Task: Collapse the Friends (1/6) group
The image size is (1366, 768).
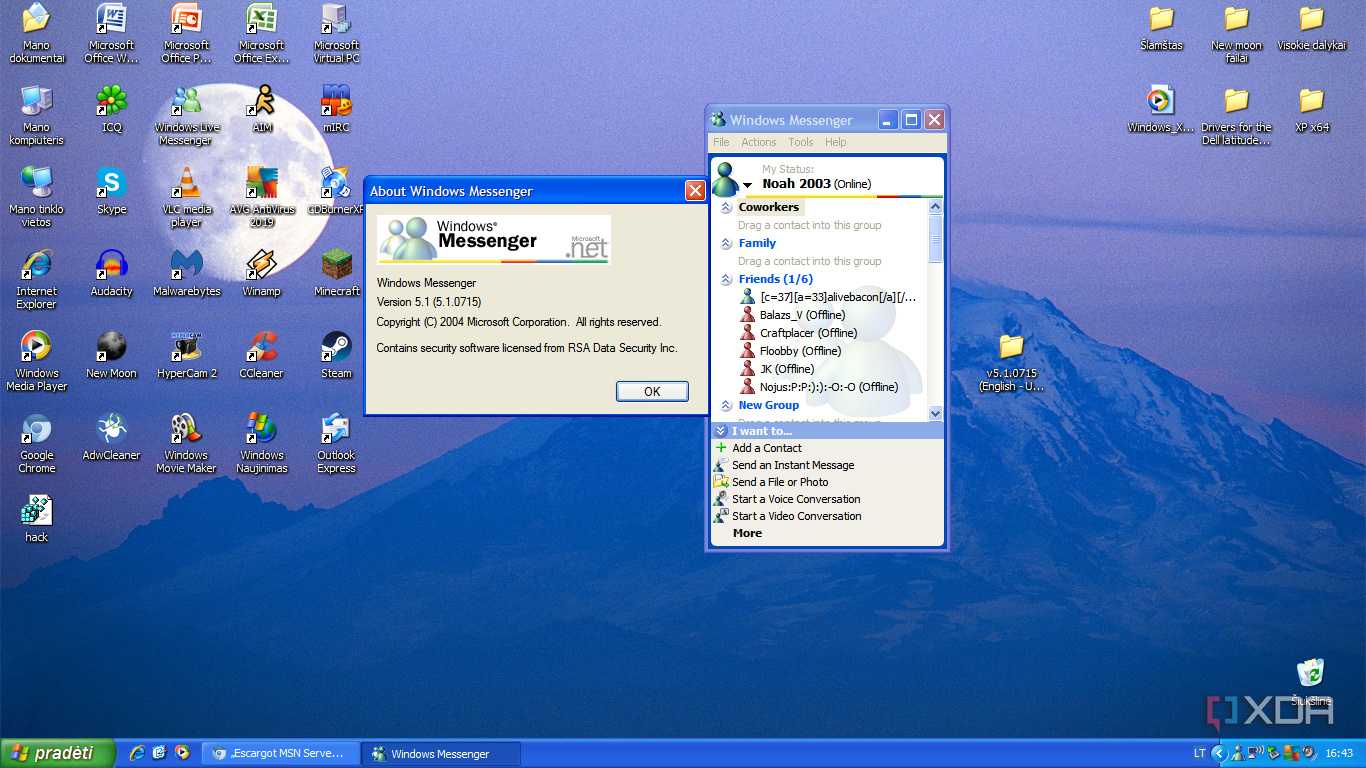Action: pyautogui.click(x=726, y=280)
